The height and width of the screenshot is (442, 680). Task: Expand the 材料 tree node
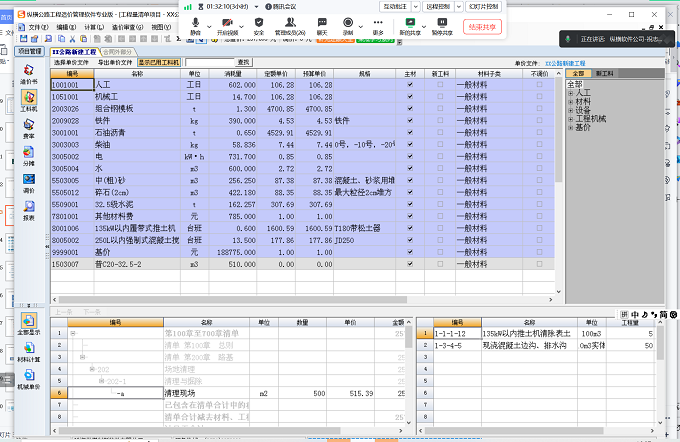tap(571, 101)
